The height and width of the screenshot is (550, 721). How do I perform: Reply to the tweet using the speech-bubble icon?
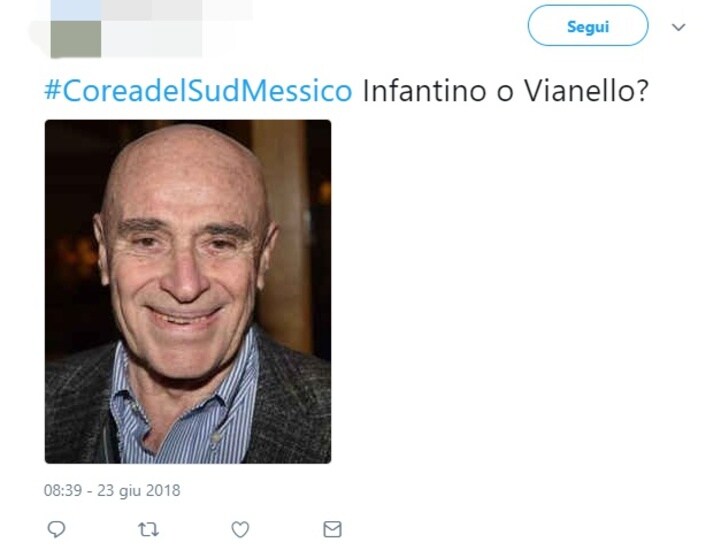pos(56,529)
